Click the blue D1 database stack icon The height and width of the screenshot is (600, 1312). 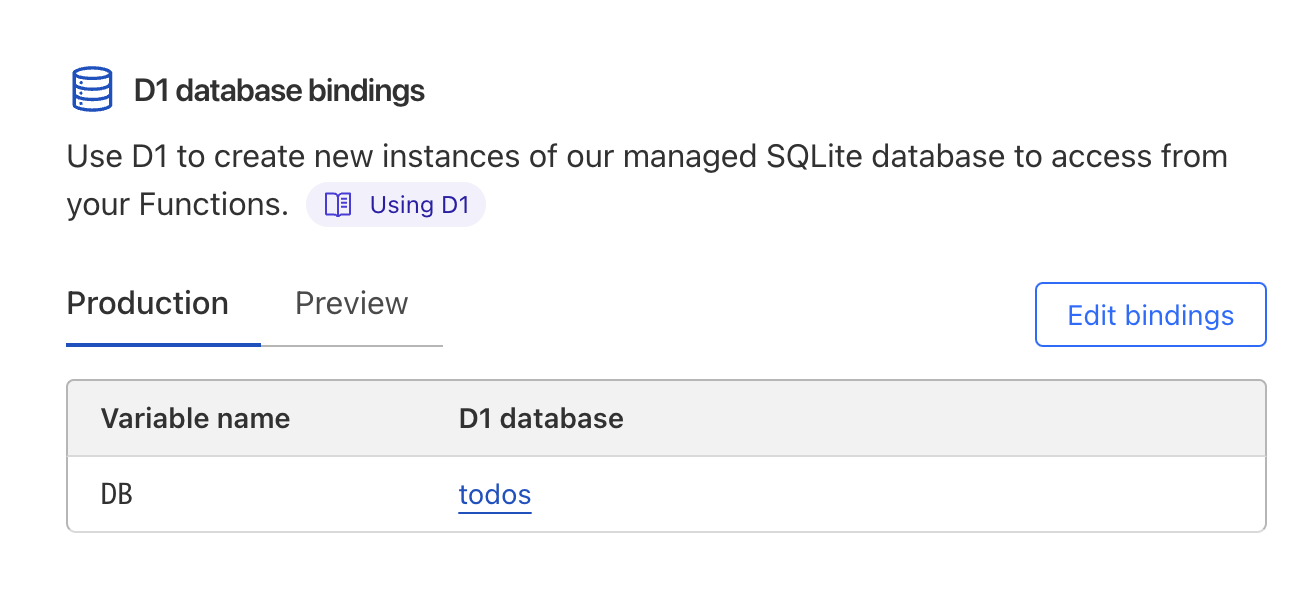(x=92, y=89)
